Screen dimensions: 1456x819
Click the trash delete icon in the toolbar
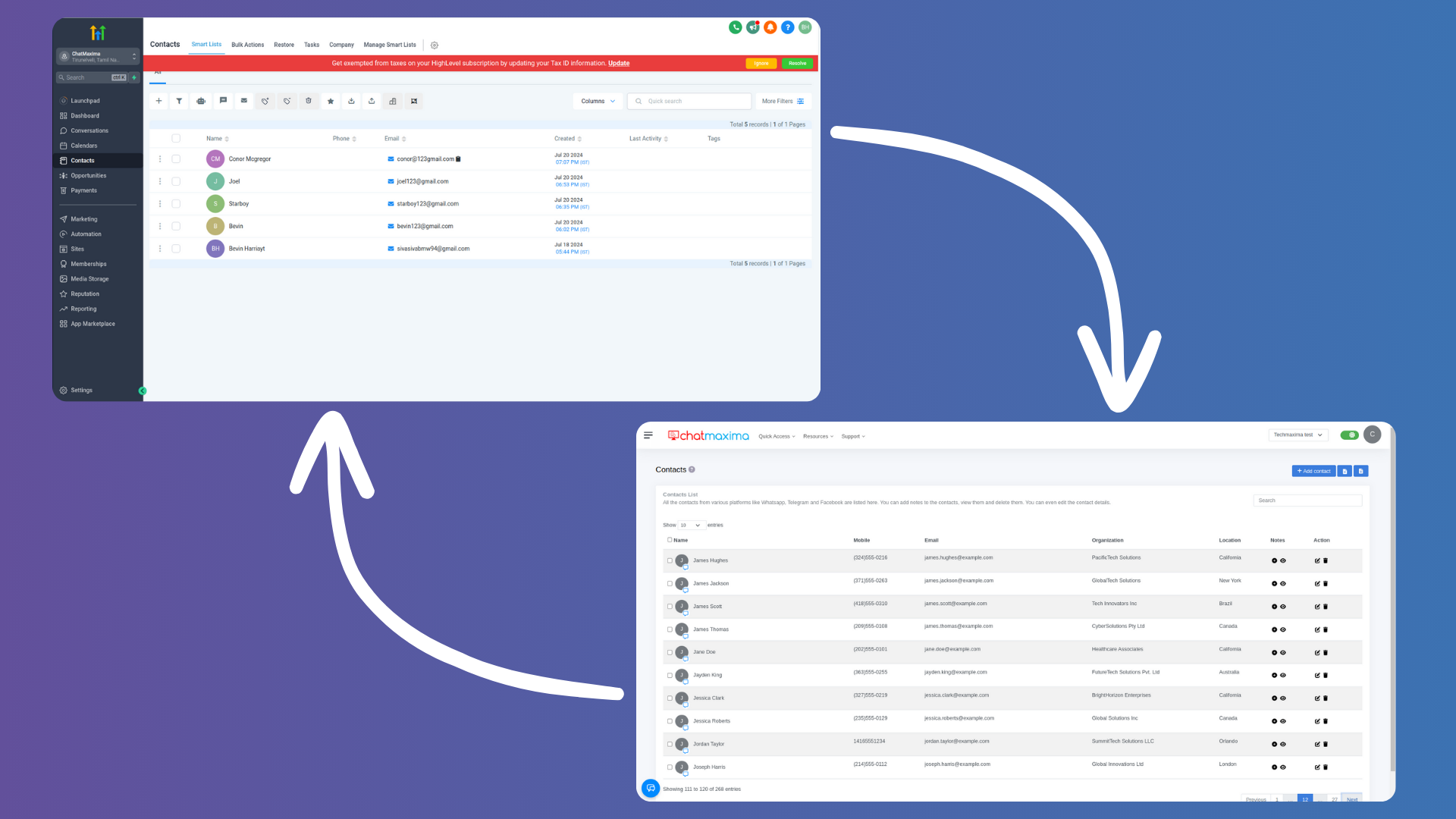click(309, 101)
